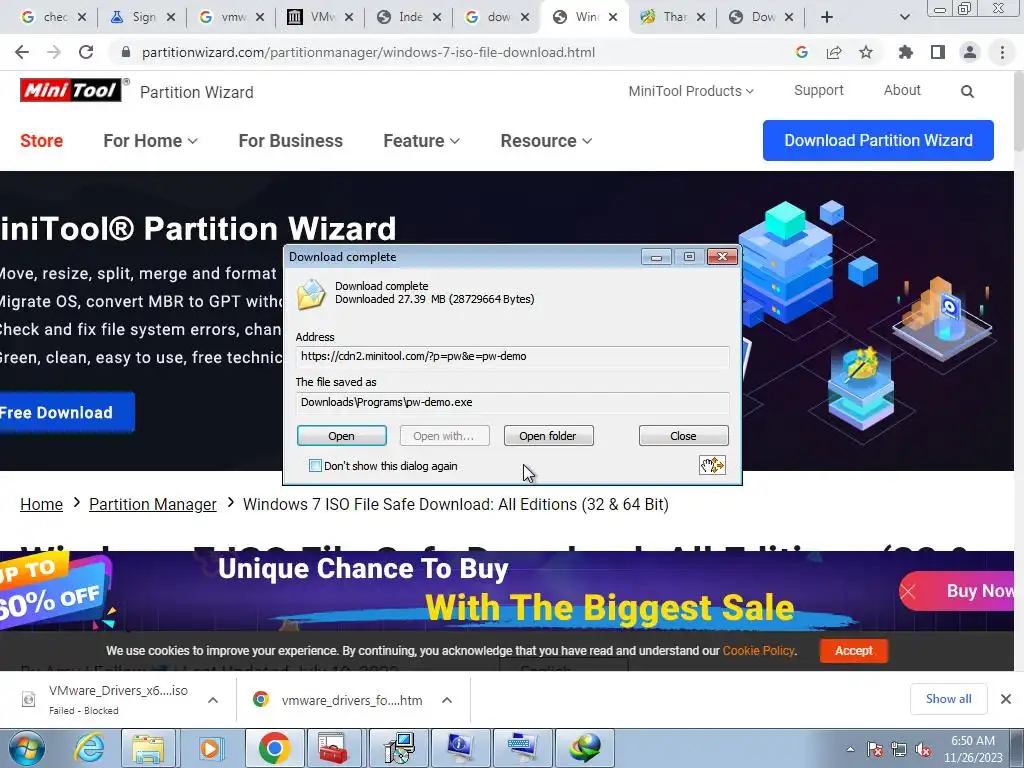Accept the cookie notice
Image resolution: width=1024 pixels, height=768 pixels.
click(x=854, y=650)
